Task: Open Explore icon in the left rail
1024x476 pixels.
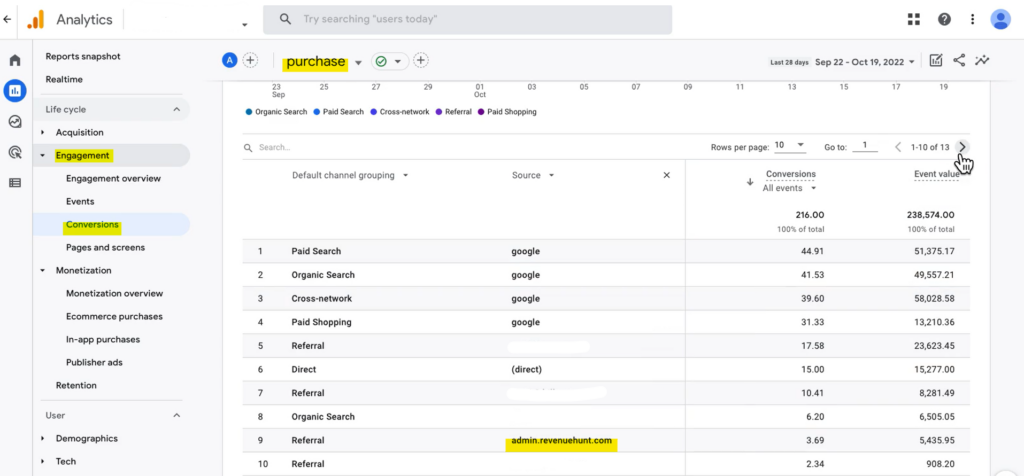Action: [x=15, y=121]
